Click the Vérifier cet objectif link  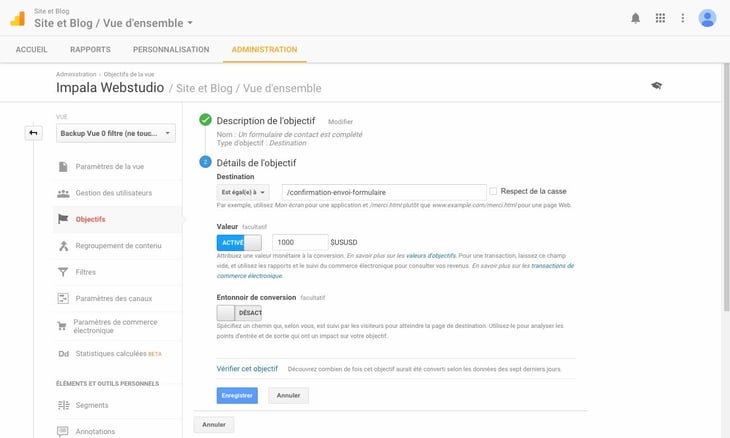pyautogui.click(x=247, y=369)
